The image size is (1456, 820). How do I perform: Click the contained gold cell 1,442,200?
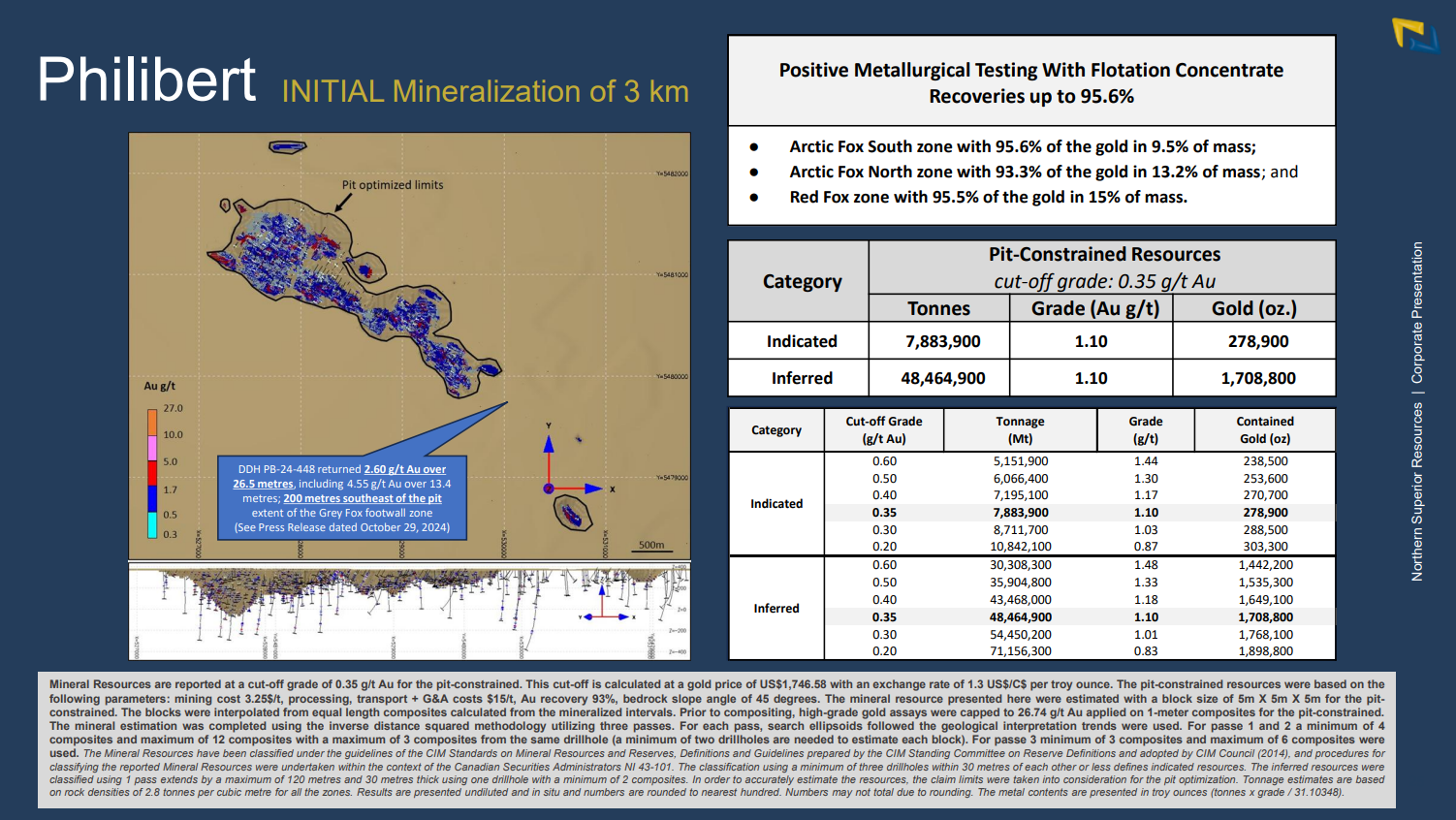coord(1266,565)
